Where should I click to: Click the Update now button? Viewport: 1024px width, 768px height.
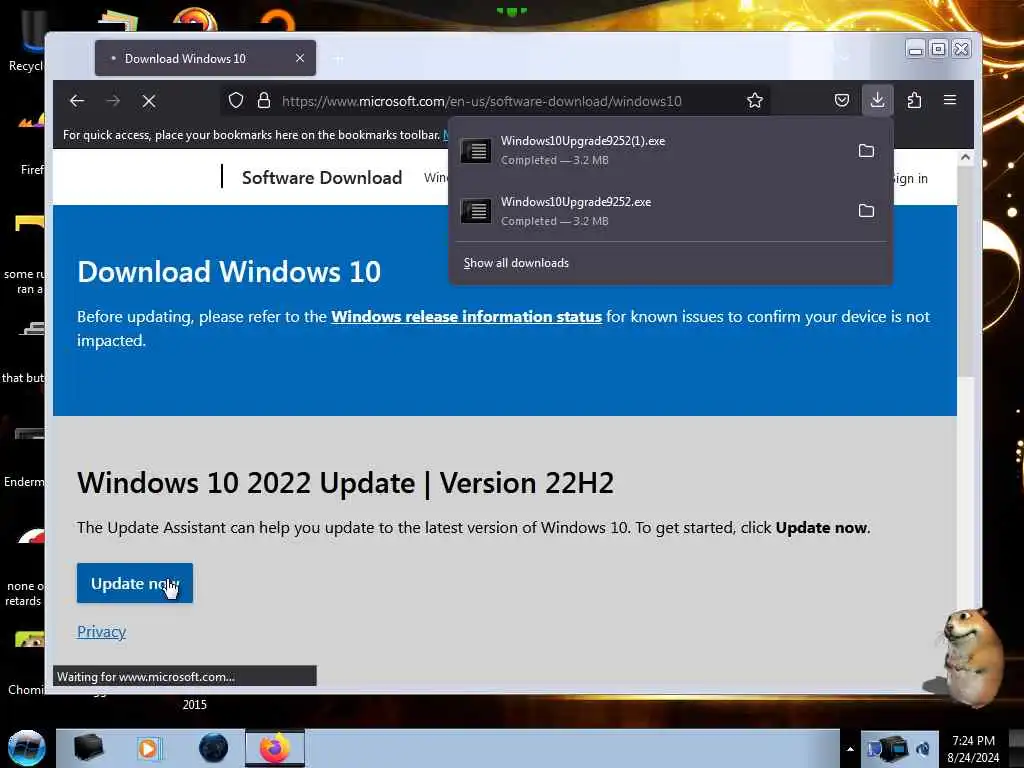coord(135,583)
